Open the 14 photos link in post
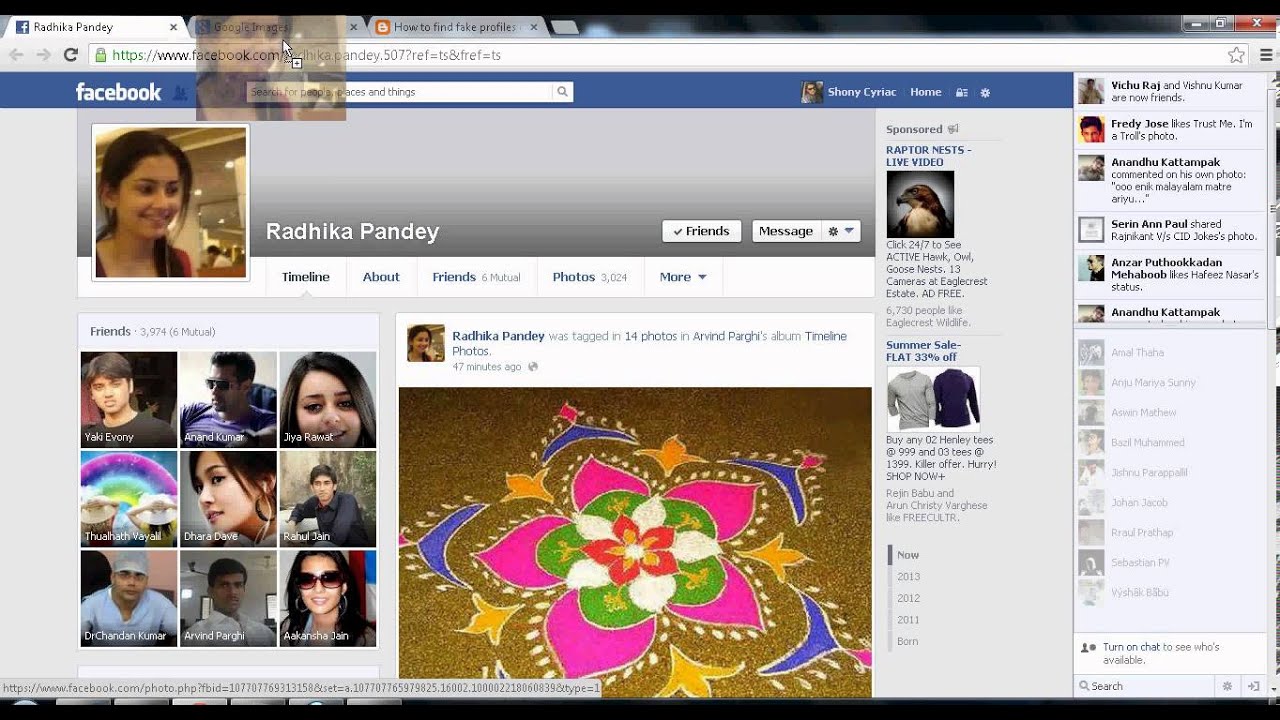The image size is (1280, 720). (651, 336)
